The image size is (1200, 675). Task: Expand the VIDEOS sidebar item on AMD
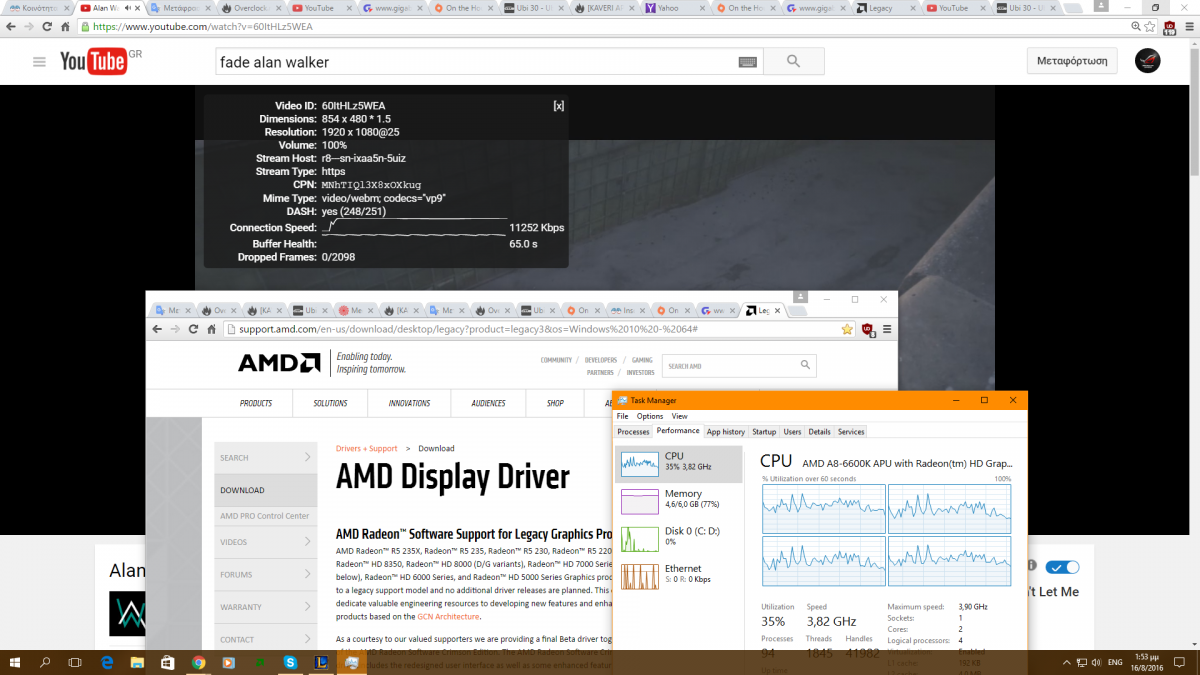[265, 542]
